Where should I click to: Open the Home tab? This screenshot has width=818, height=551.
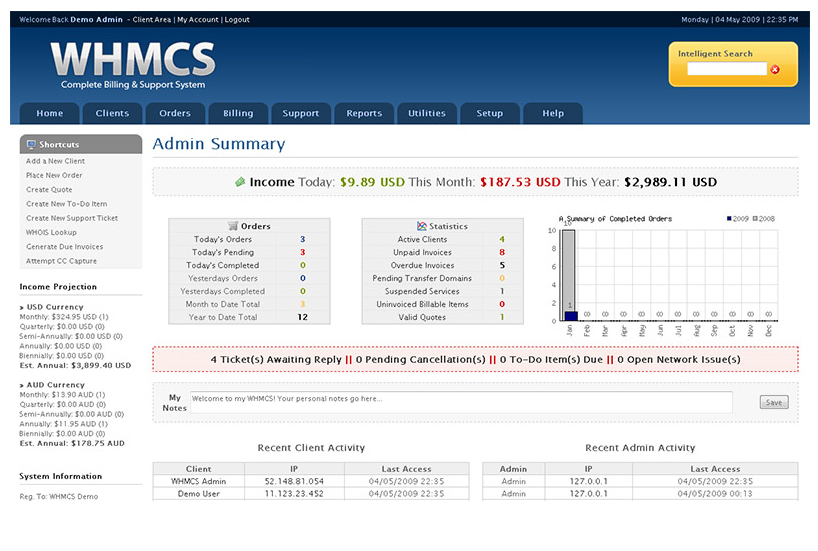click(50, 113)
